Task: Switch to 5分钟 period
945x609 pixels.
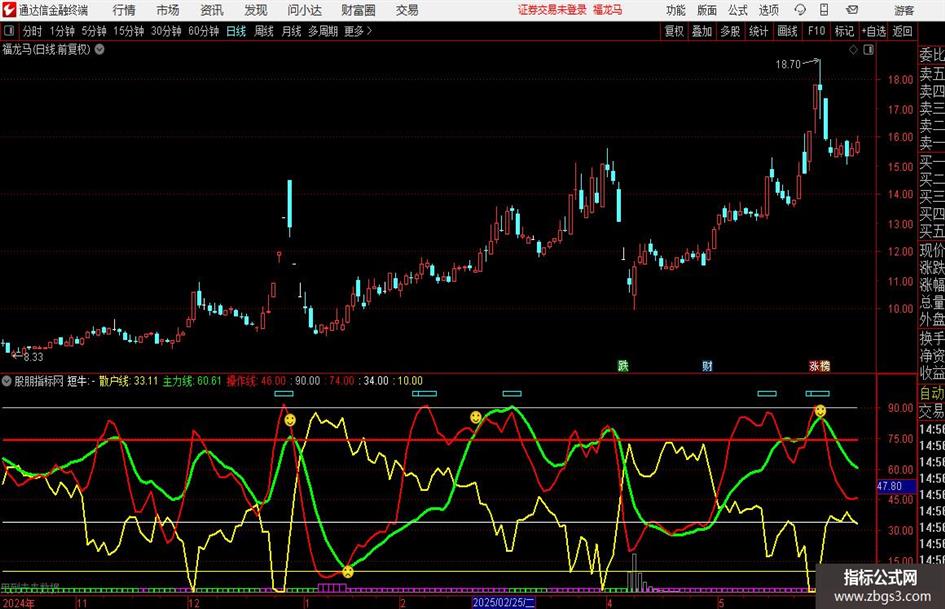Action: pos(93,31)
